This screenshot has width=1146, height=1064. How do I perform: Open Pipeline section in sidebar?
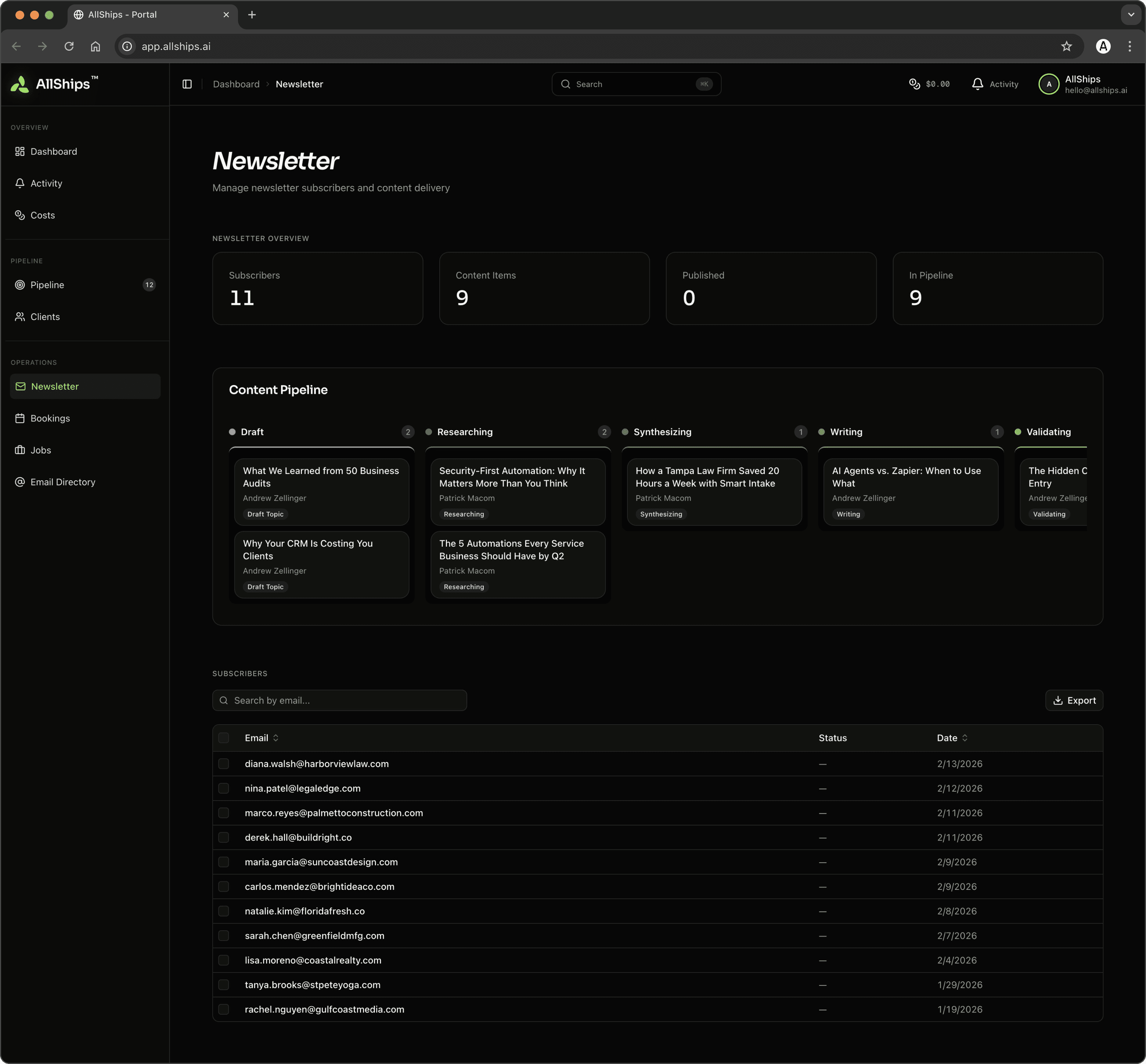pyautogui.click(x=47, y=285)
